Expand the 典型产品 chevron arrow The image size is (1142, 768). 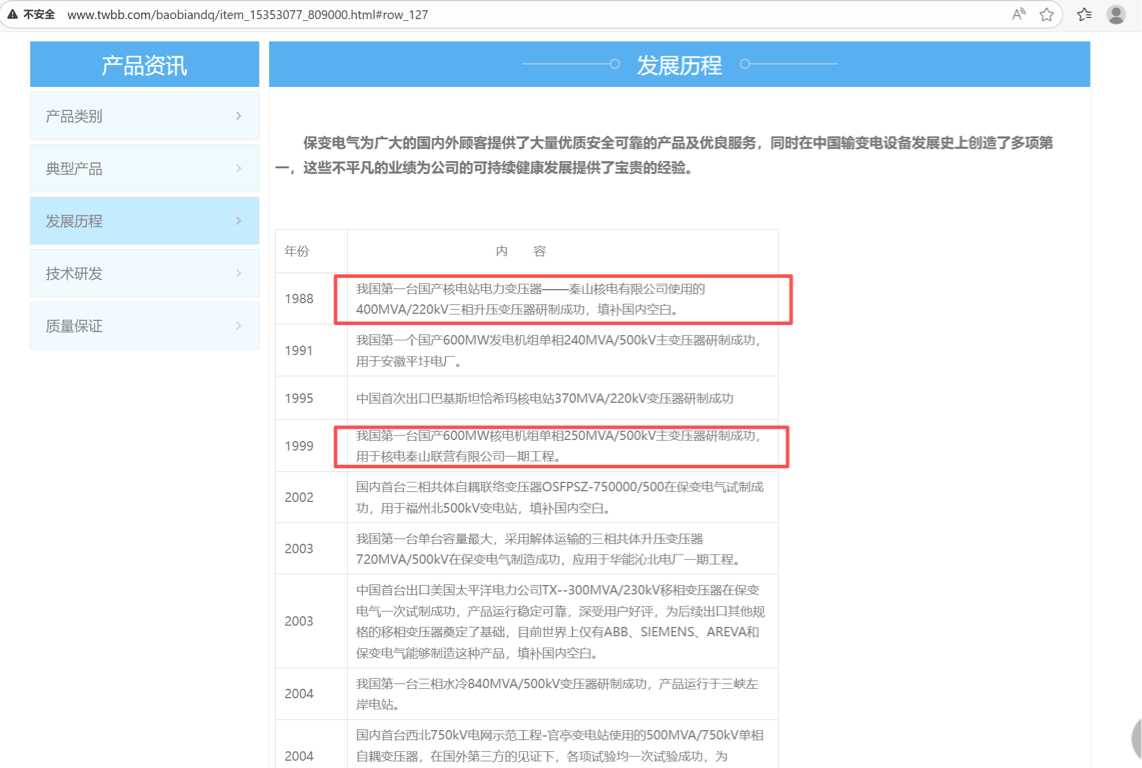pos(239,168)
